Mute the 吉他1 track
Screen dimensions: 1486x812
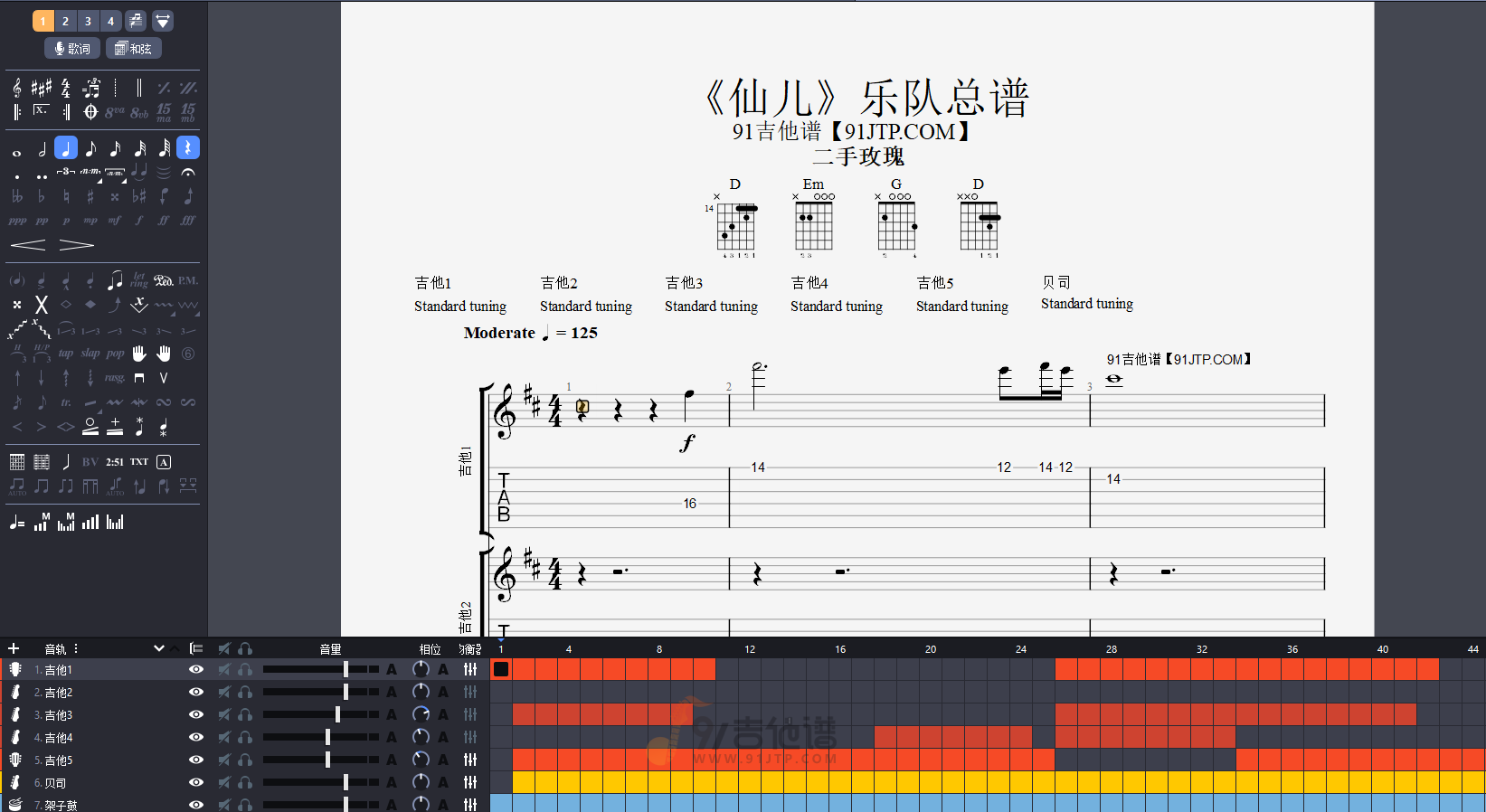(223, 669)
